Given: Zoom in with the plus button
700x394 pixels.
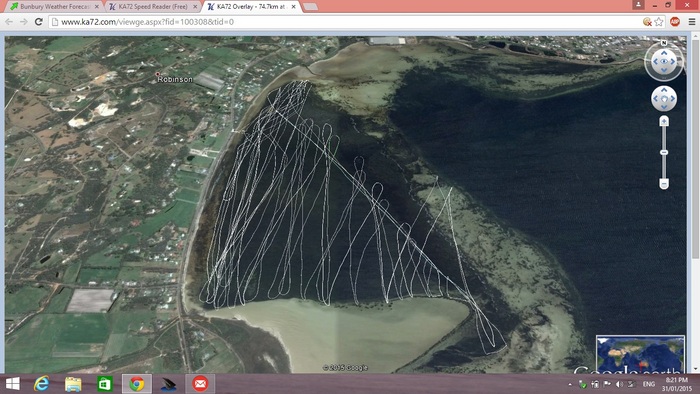Looking at the screenshot, I should pos(664,121).
